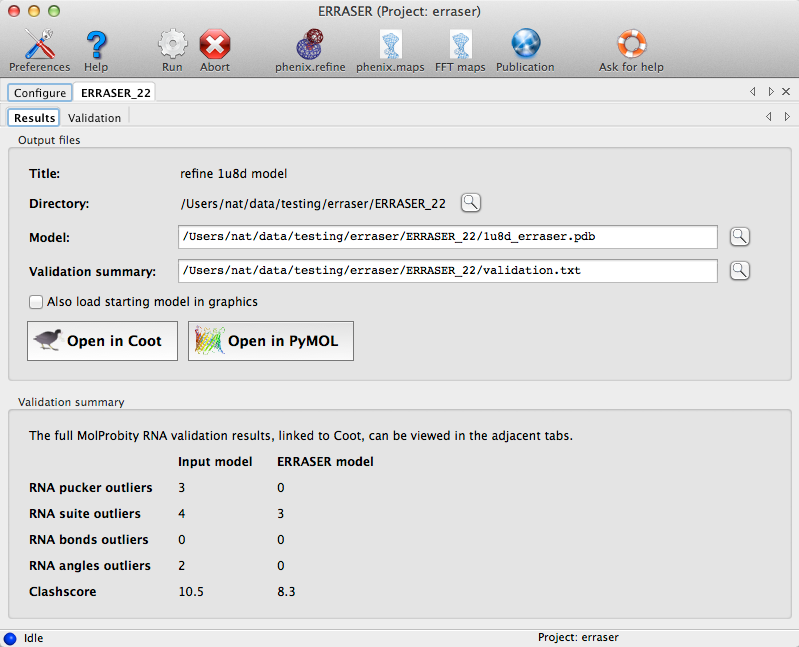799x647 pixels.
Task: Enable Also load starting model in graphics
Action: coord(37,302)
